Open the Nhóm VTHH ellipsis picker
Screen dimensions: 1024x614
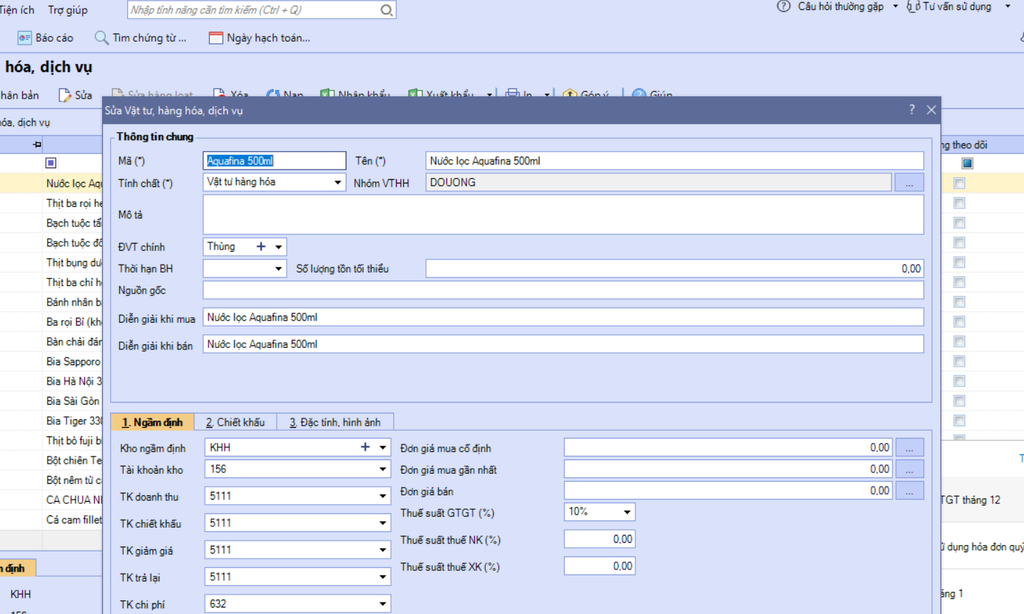909,183
